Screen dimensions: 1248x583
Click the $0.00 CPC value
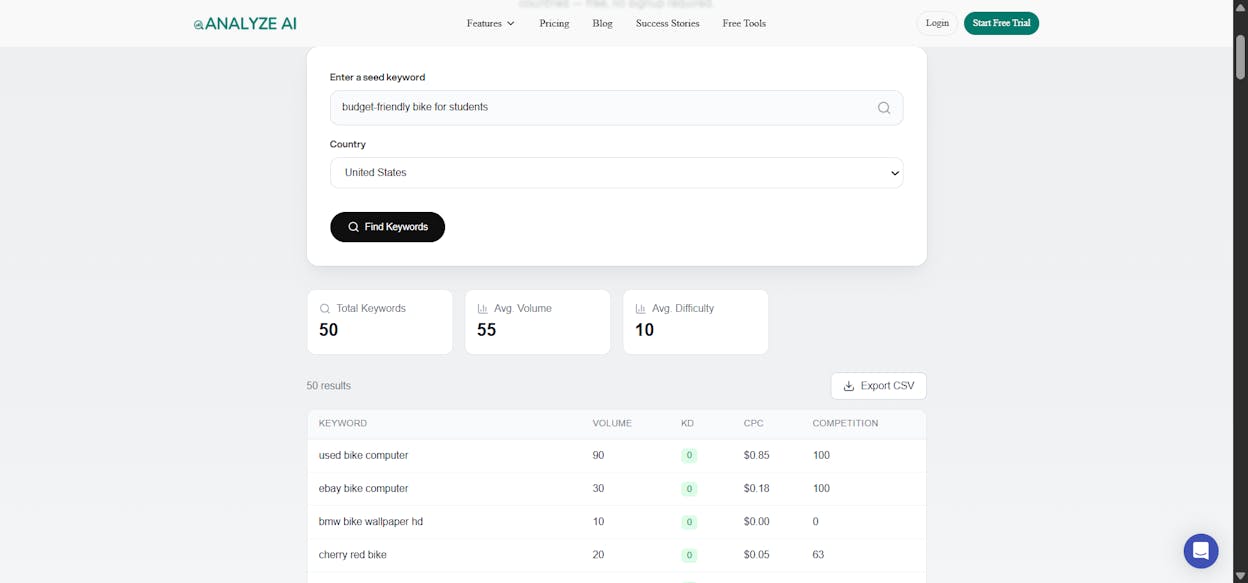(756, 521)
